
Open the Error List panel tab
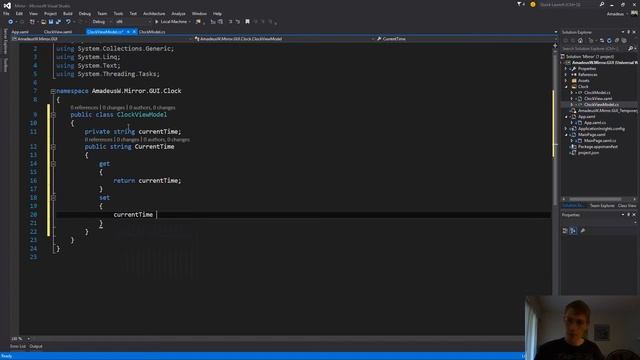(x=18, y=347)
